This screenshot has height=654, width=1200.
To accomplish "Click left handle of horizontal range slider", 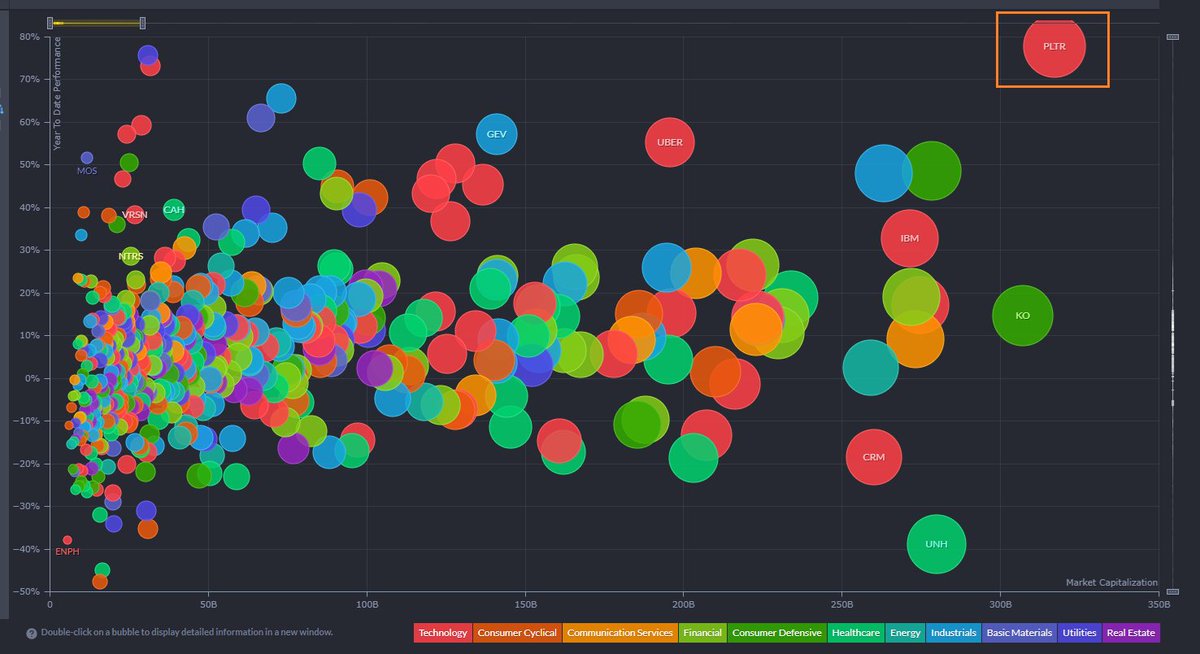I will point(50,23).
